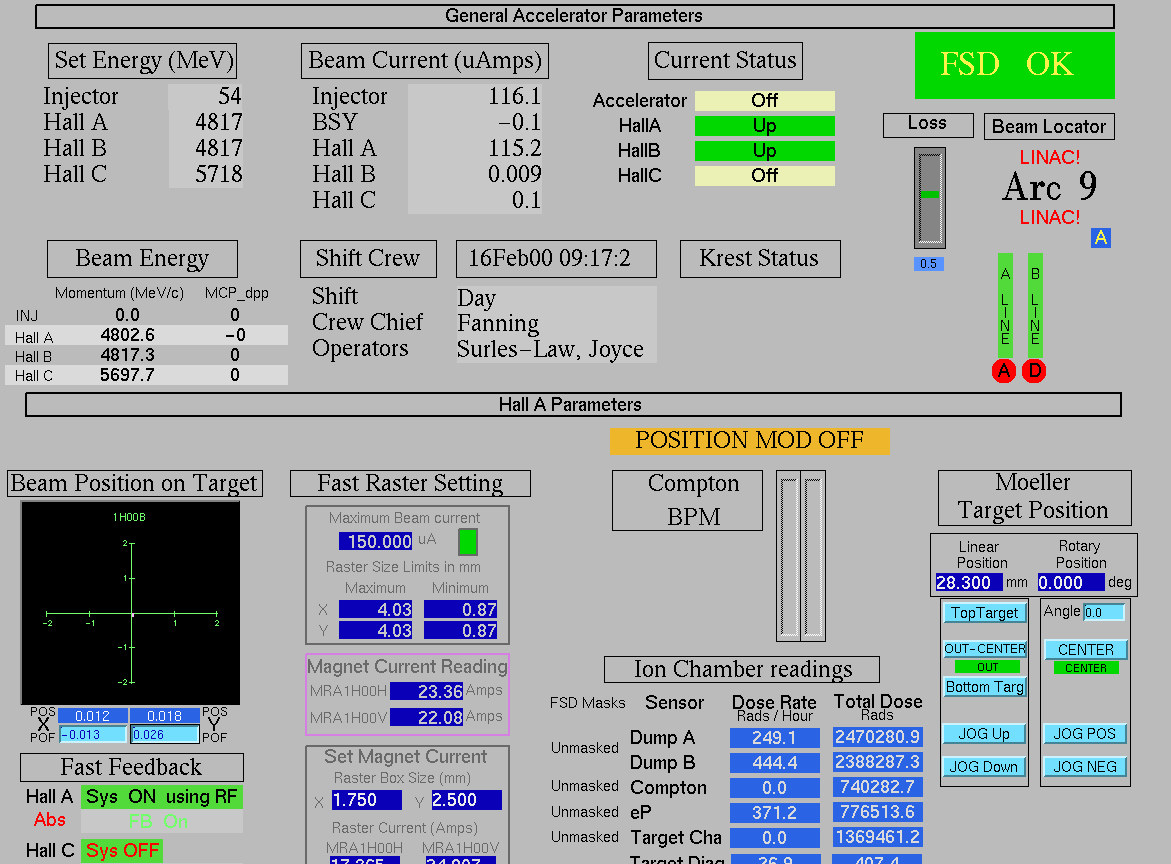
Task: Click the blue A indicator near Arc 9
Action: coord(1101,238)
